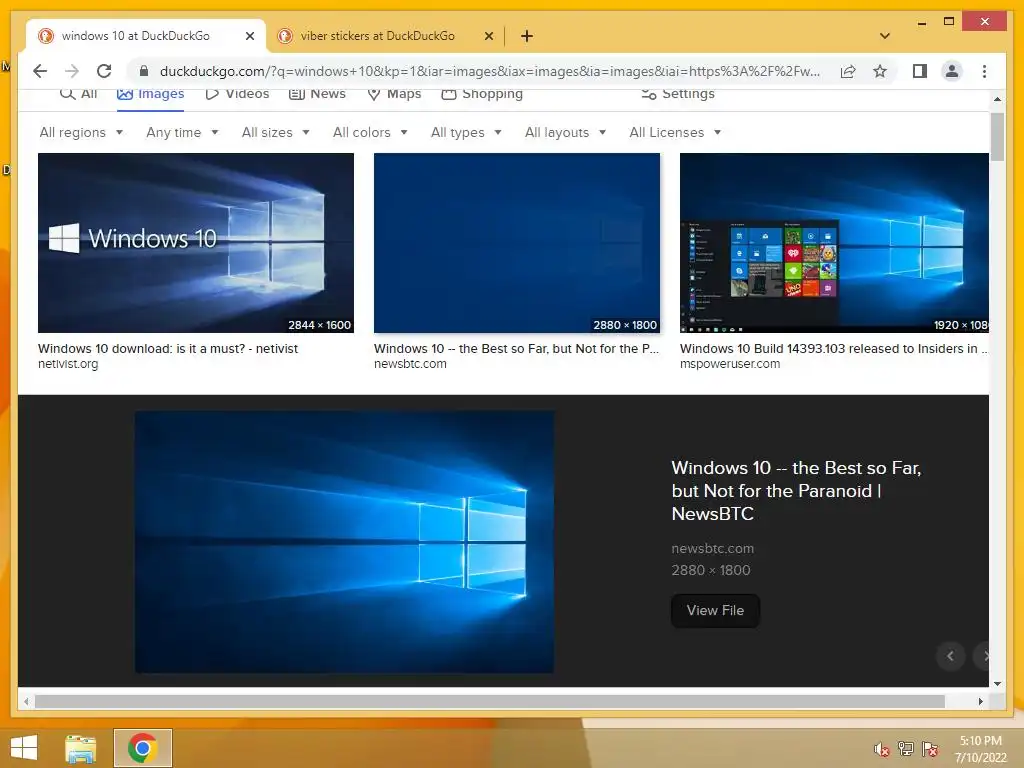This screenshot has height=768, width=1024.
Task: Expand the Any time filter
Action: point(182,133)
